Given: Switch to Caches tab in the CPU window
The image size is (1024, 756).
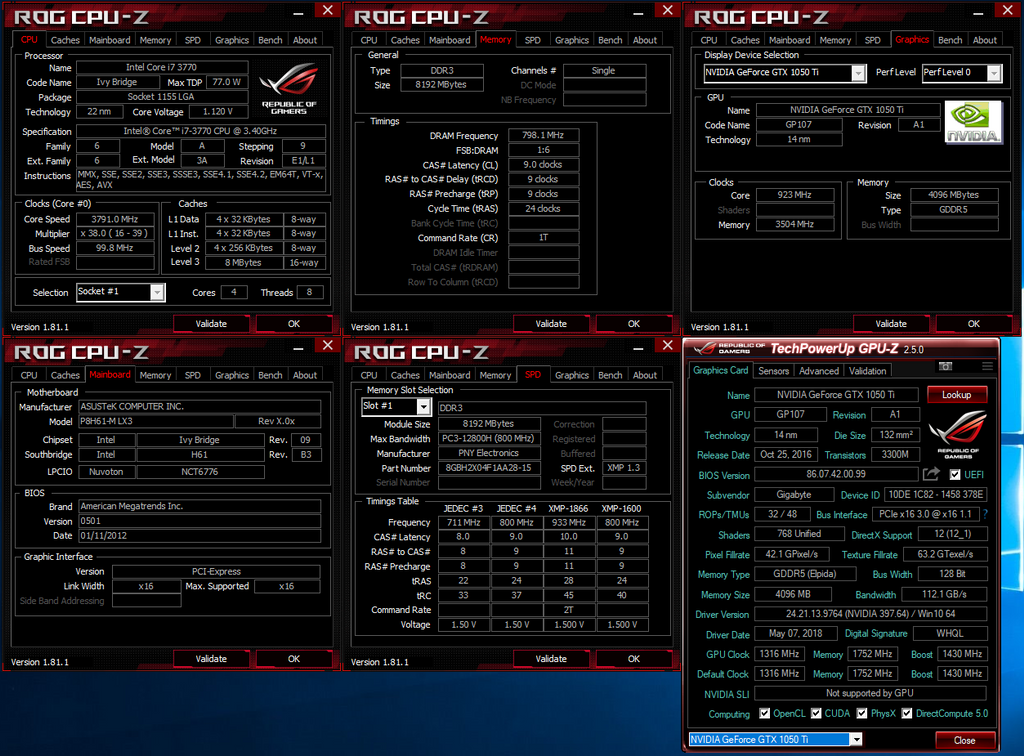Looking at the screenshot, I should pos(65,40).
